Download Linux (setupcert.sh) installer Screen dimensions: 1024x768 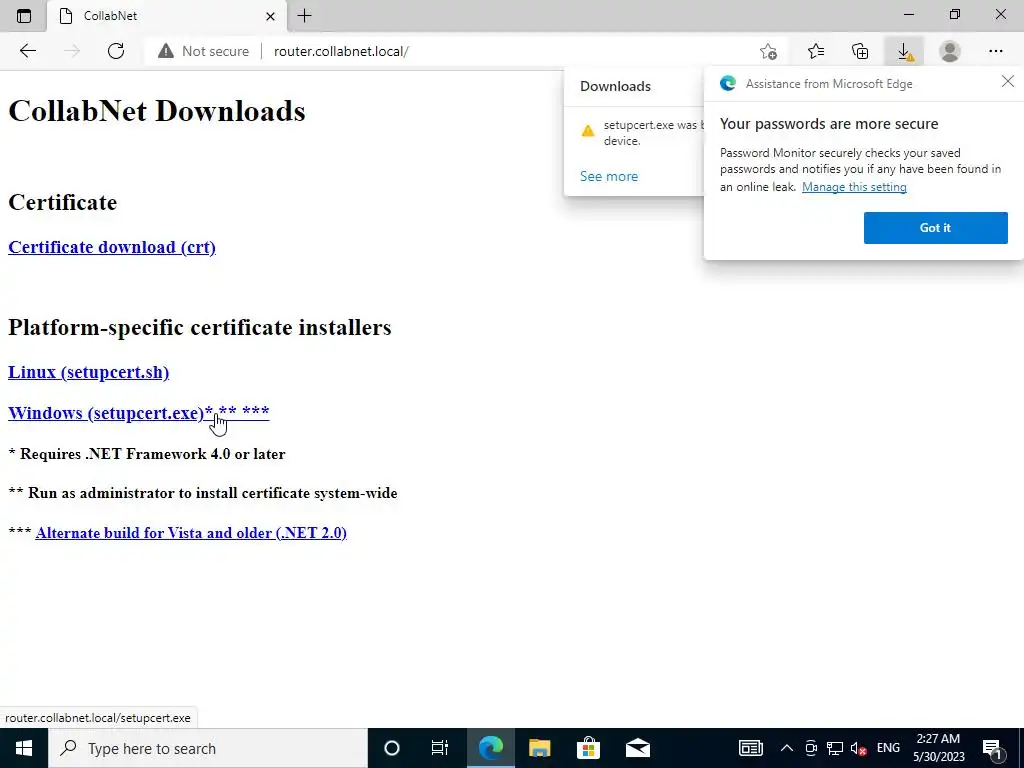88,372
